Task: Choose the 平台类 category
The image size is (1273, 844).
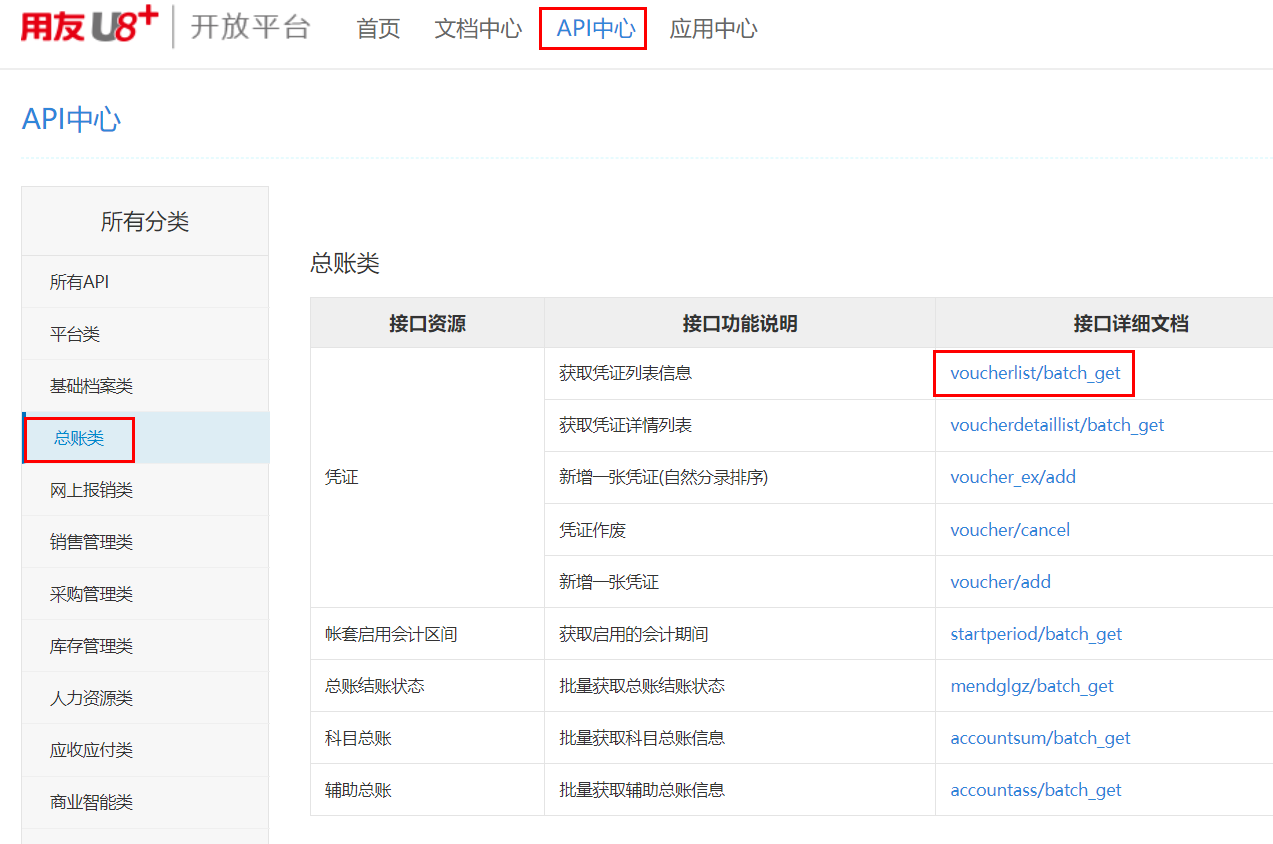Action: coord(75,334)
